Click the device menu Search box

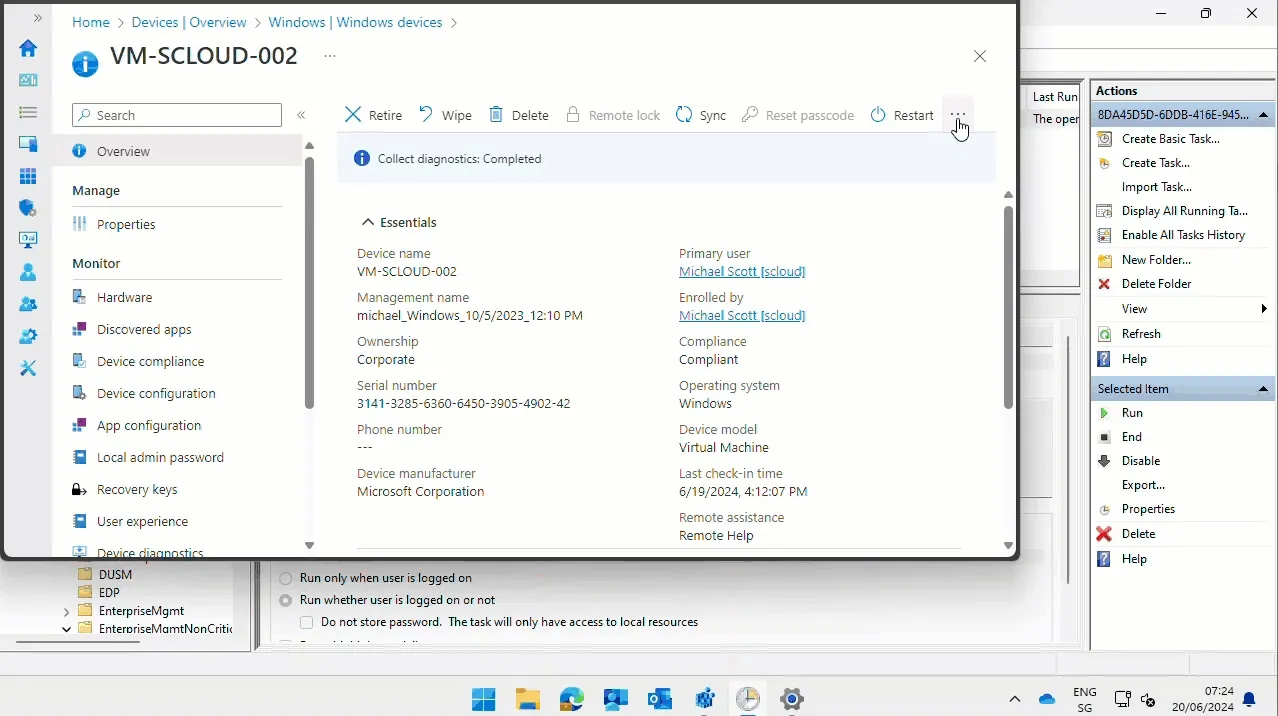(x=177, y=115)
